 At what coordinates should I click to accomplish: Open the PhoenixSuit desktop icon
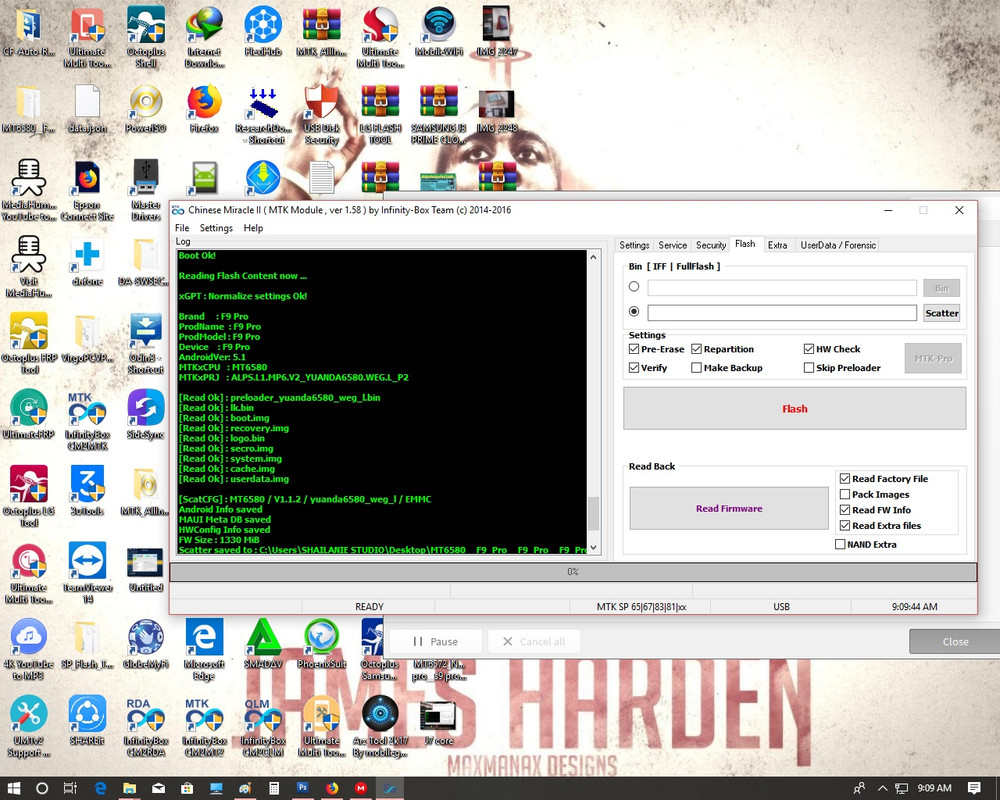point(321,644)
